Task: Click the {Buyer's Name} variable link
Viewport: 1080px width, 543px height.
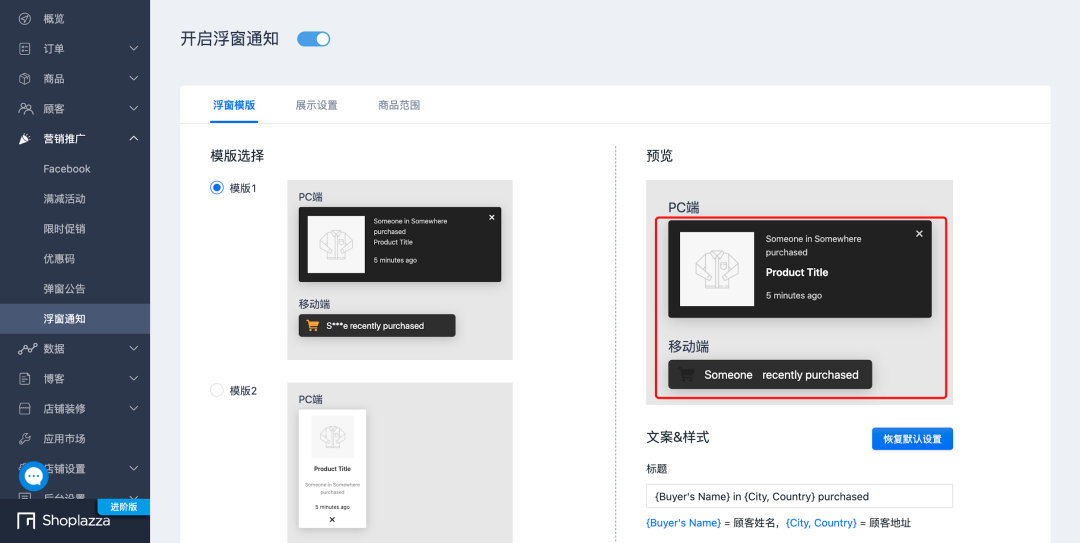Action: [683, 523]
